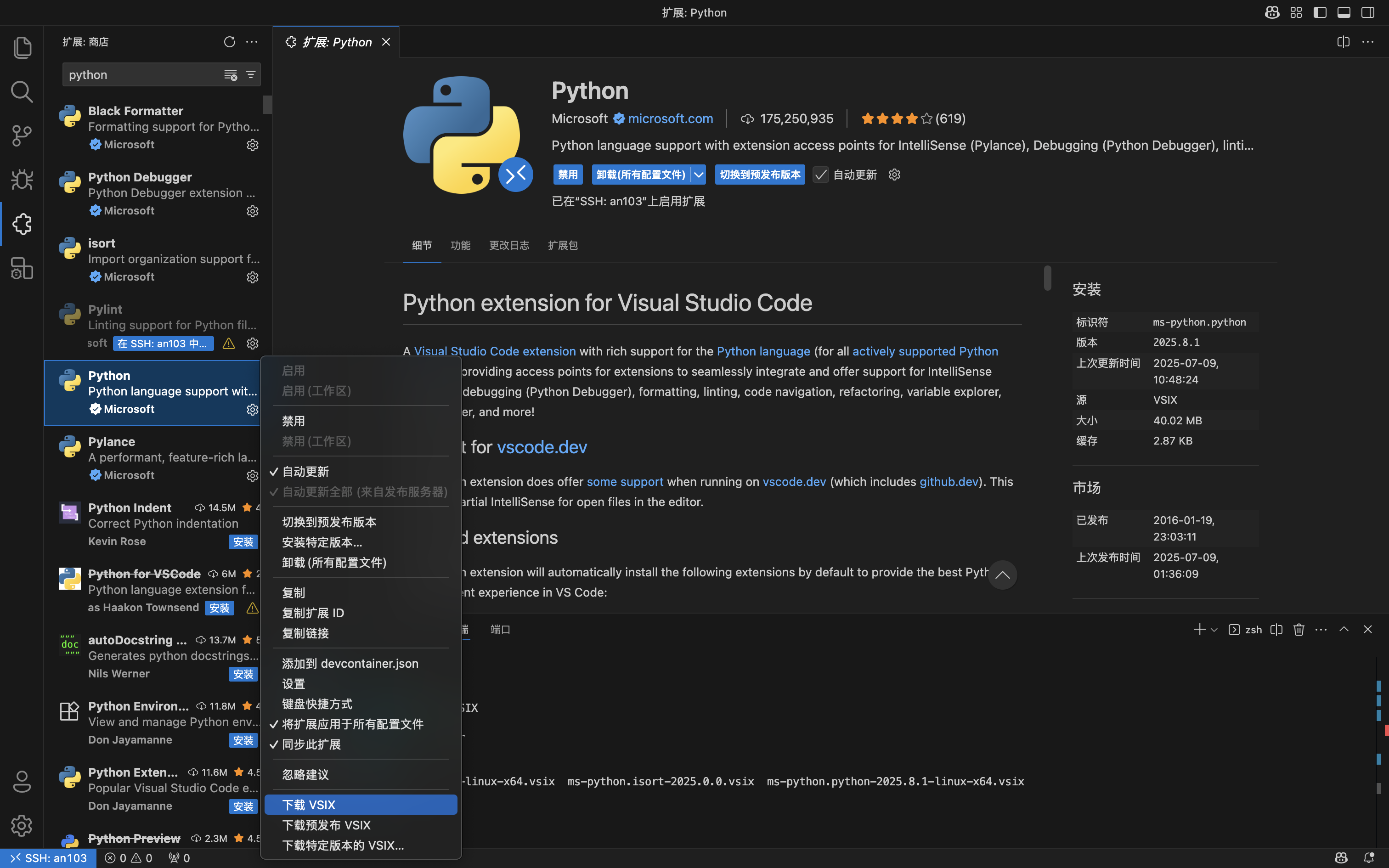
Task: Select 下载 VSIX from context menu
Action: [x=309, y=804]
